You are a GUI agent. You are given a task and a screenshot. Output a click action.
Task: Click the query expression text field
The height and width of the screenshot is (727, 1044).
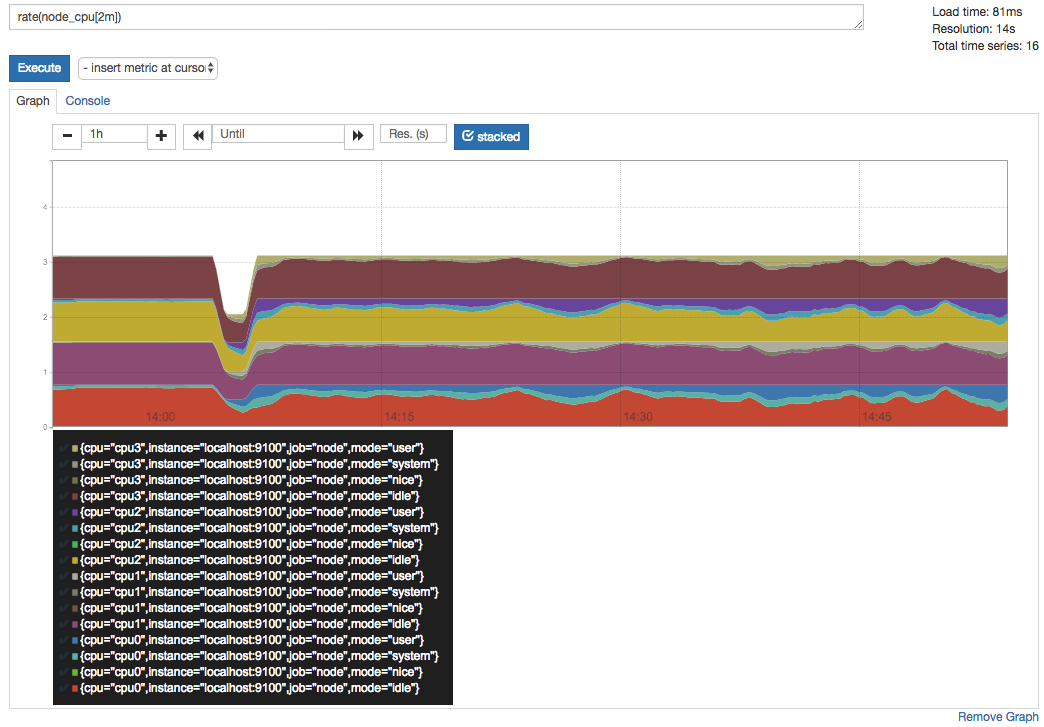pos(436,17)
